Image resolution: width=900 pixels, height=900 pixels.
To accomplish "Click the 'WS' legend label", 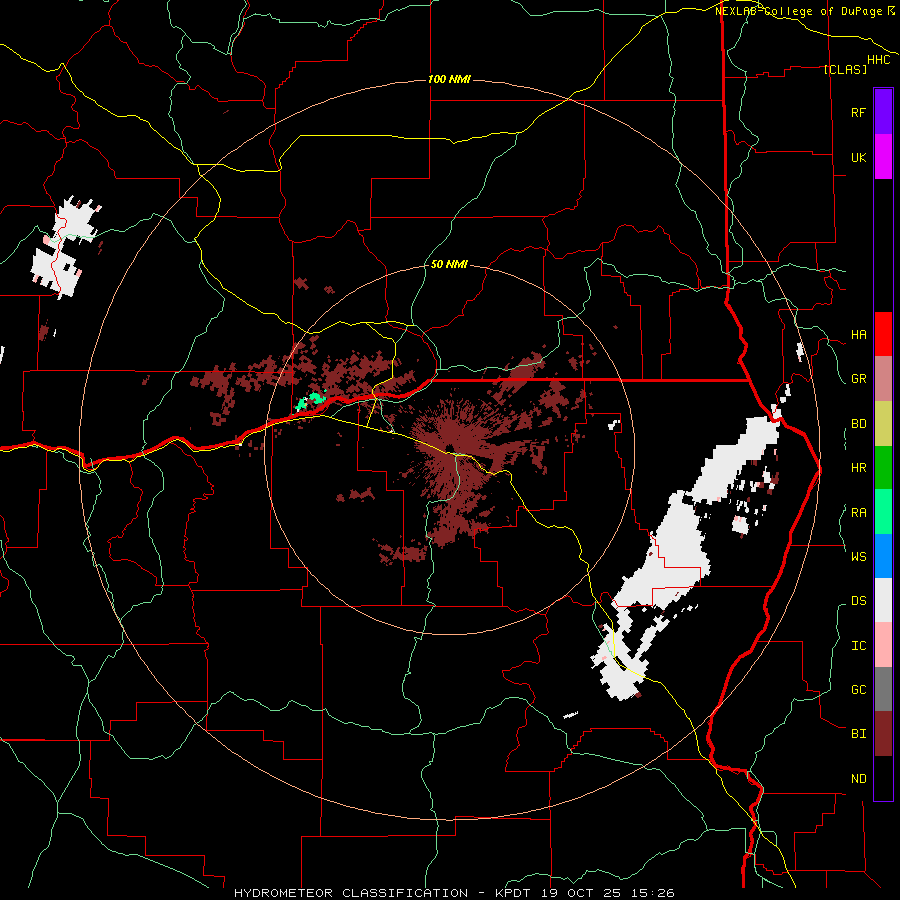I will click(x=858, y=556).
